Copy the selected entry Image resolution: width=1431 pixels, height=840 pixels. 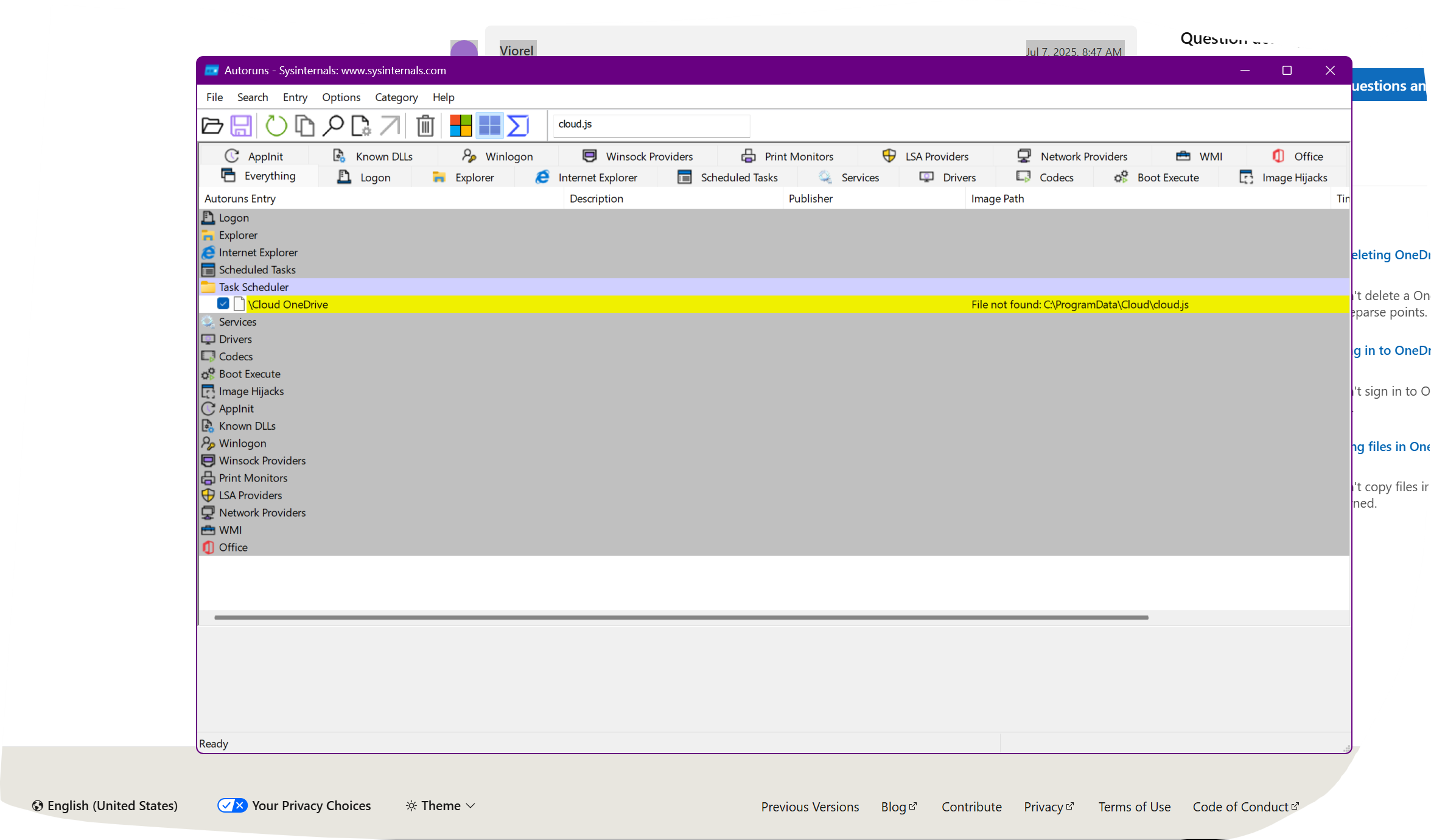click(304, 125)
